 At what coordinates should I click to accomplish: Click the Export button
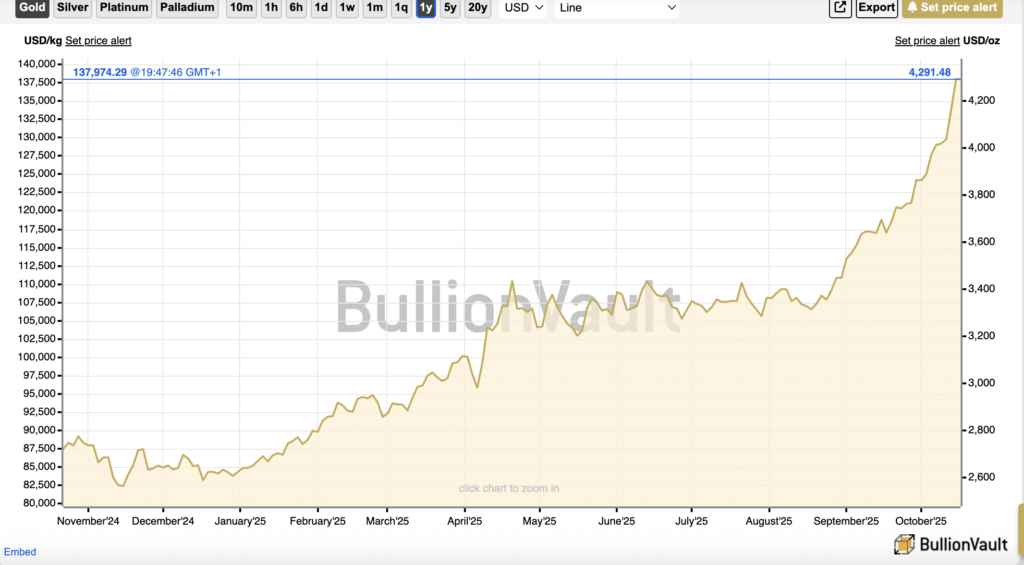tap(877, 8)
